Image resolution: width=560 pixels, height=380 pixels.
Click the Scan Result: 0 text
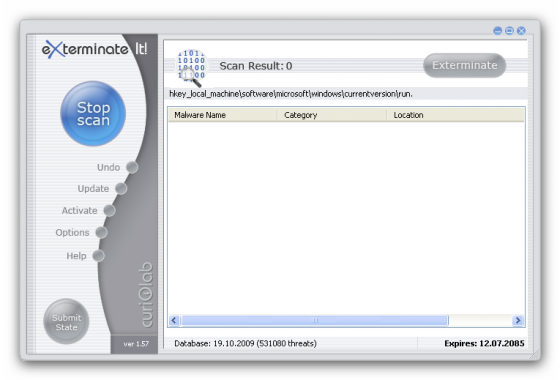pos(256,66)
